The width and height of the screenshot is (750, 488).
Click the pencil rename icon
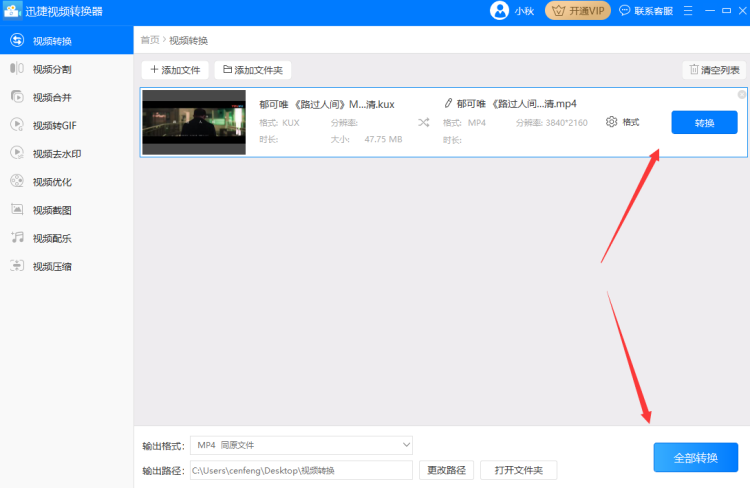pyautogui.click(x=448, y=103)
